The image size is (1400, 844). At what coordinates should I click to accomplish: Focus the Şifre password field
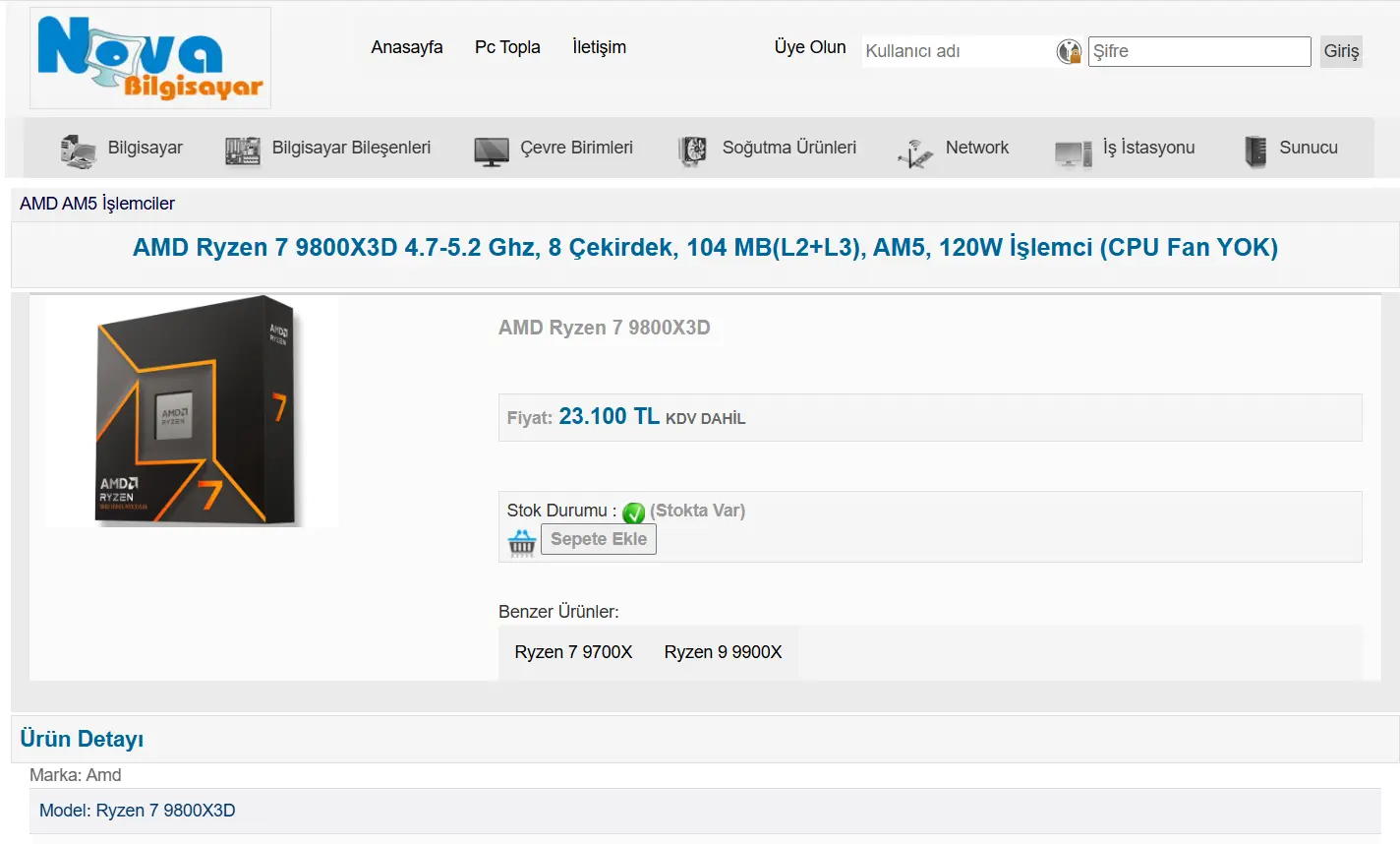click(1199, 51)
